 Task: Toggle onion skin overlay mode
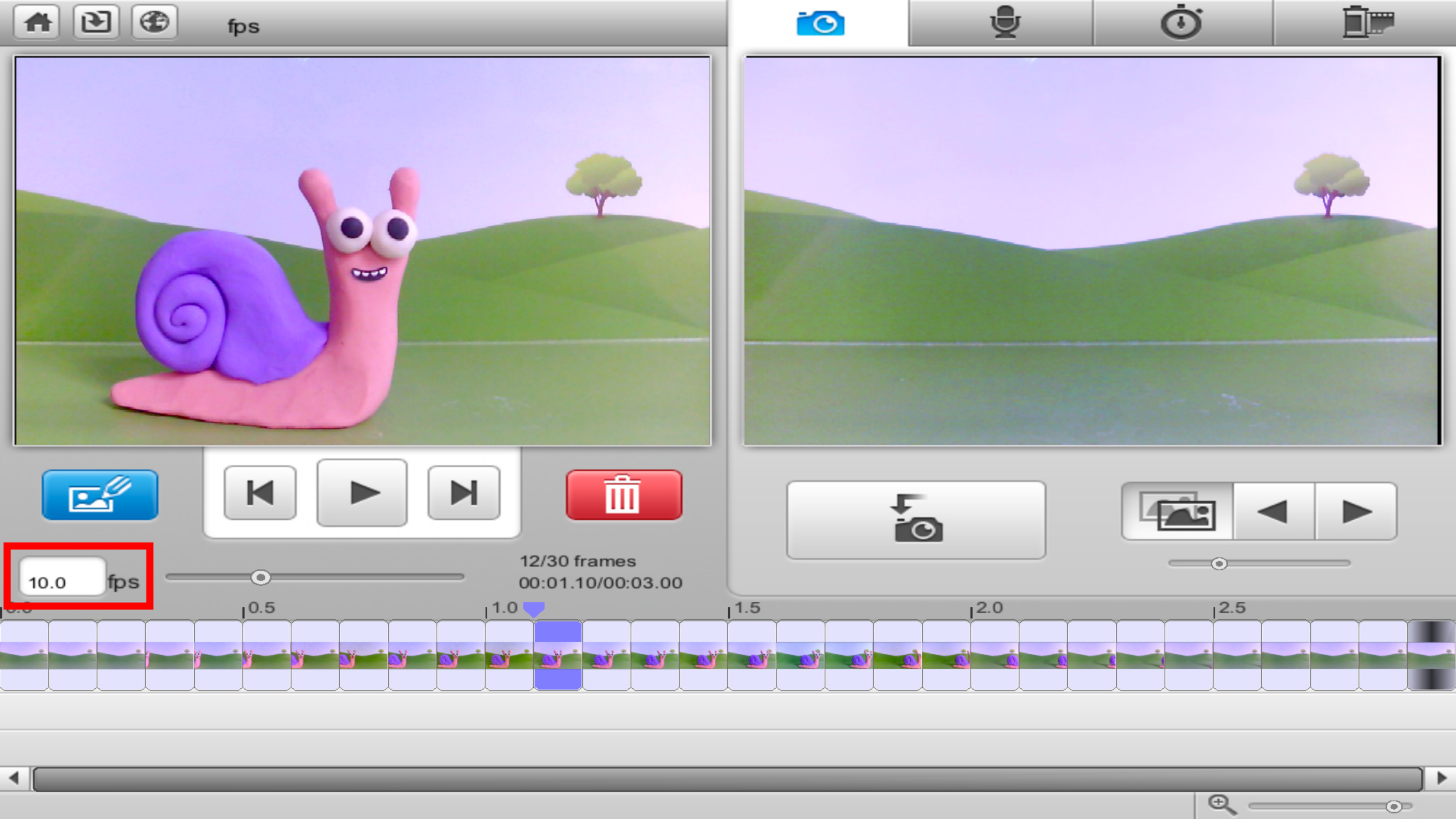[x=1176, y=511]
